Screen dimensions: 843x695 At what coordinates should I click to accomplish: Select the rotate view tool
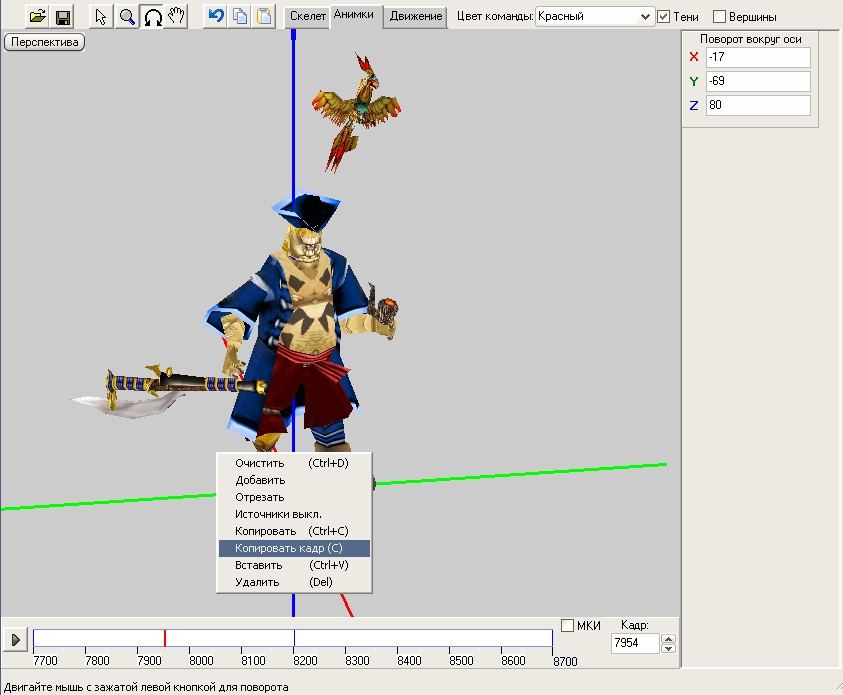point(152,17)
